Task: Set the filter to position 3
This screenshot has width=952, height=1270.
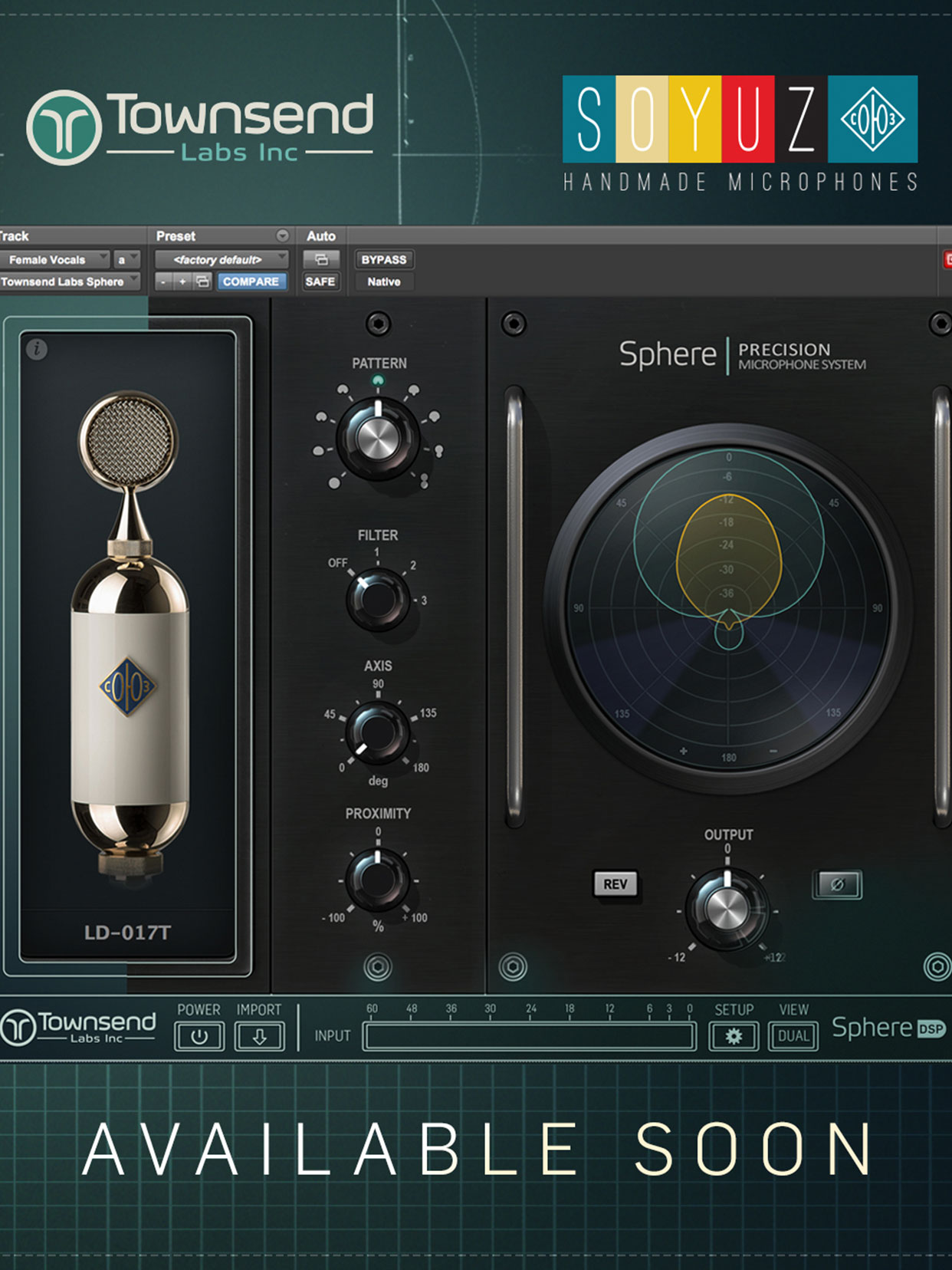Action: 424,600
